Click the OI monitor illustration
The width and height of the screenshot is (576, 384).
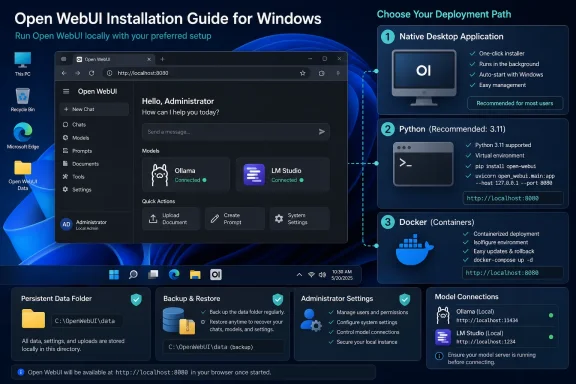[x=424, y=78]
